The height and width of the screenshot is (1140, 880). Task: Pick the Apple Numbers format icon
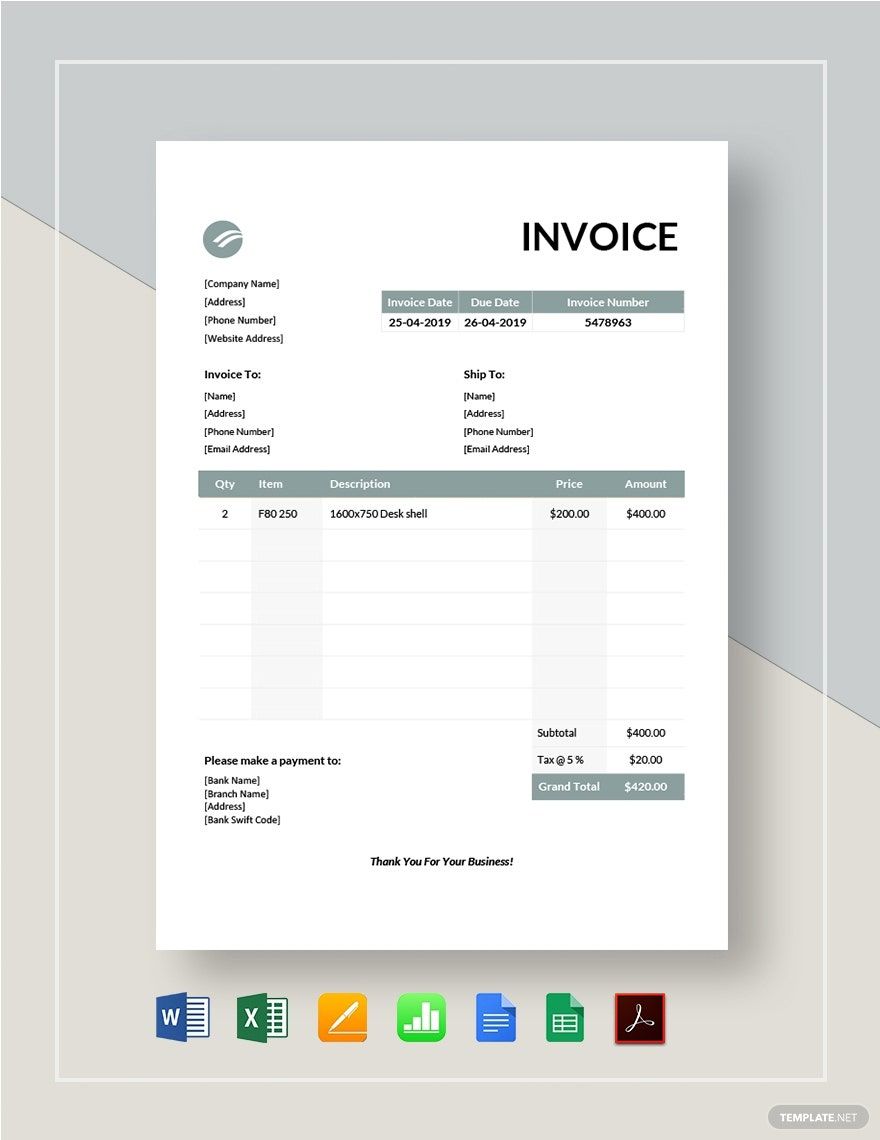[x=421, y=1018]
